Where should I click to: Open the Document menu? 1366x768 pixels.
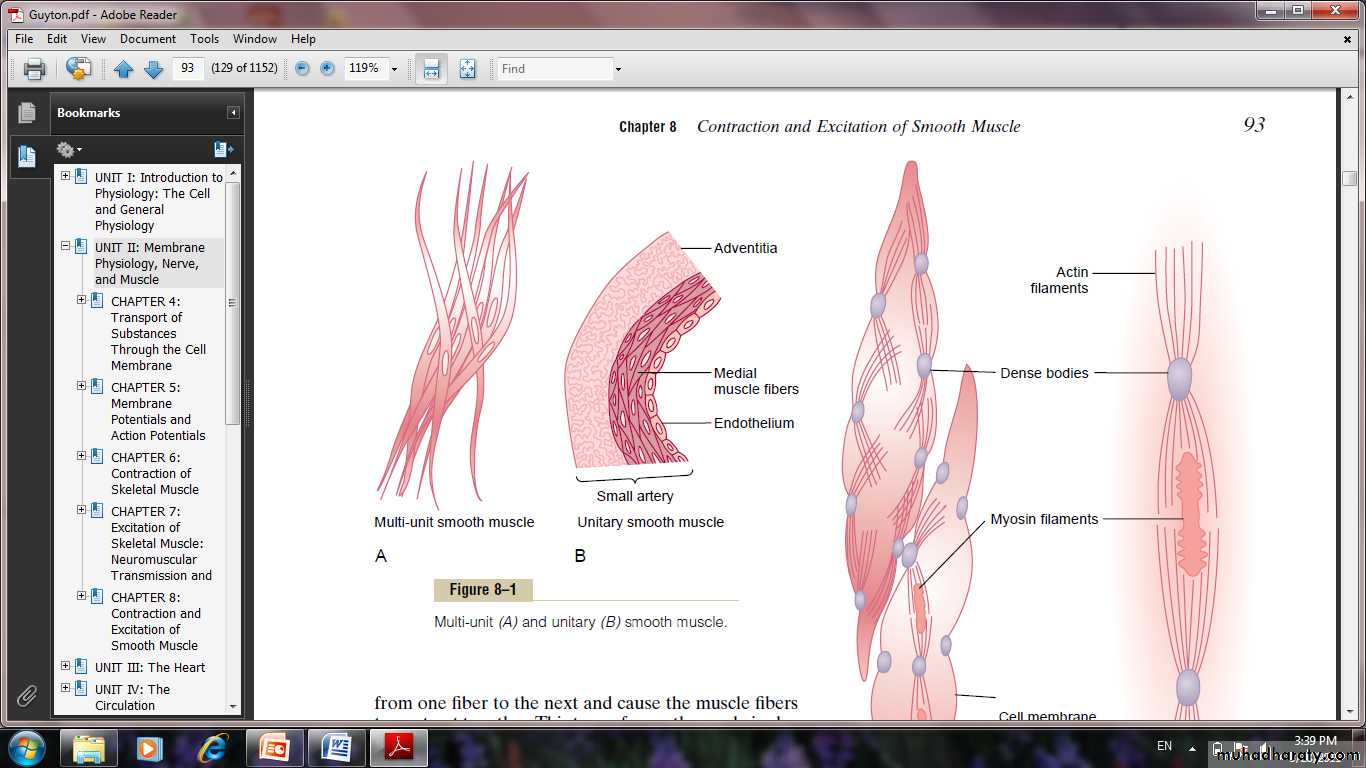(x=147, y=39)
